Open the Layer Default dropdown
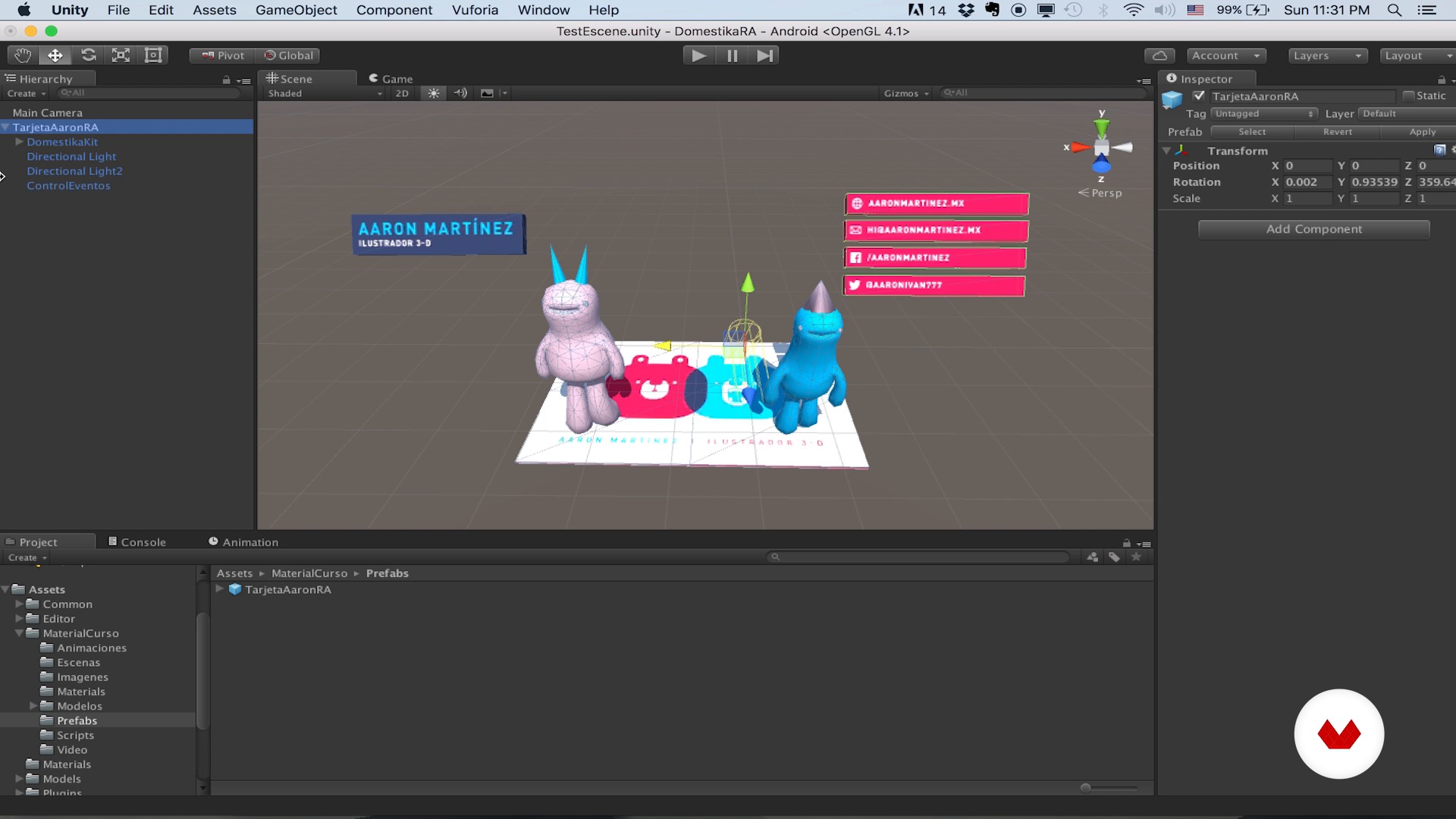The height and width of the screenshot is (819, 1456). pyautogui.click(x=1407, y=114)
